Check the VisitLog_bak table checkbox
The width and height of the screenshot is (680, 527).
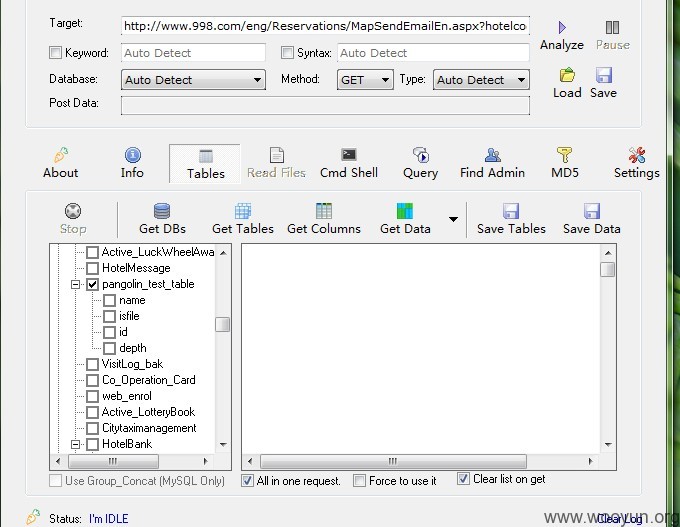pos(92,364)
